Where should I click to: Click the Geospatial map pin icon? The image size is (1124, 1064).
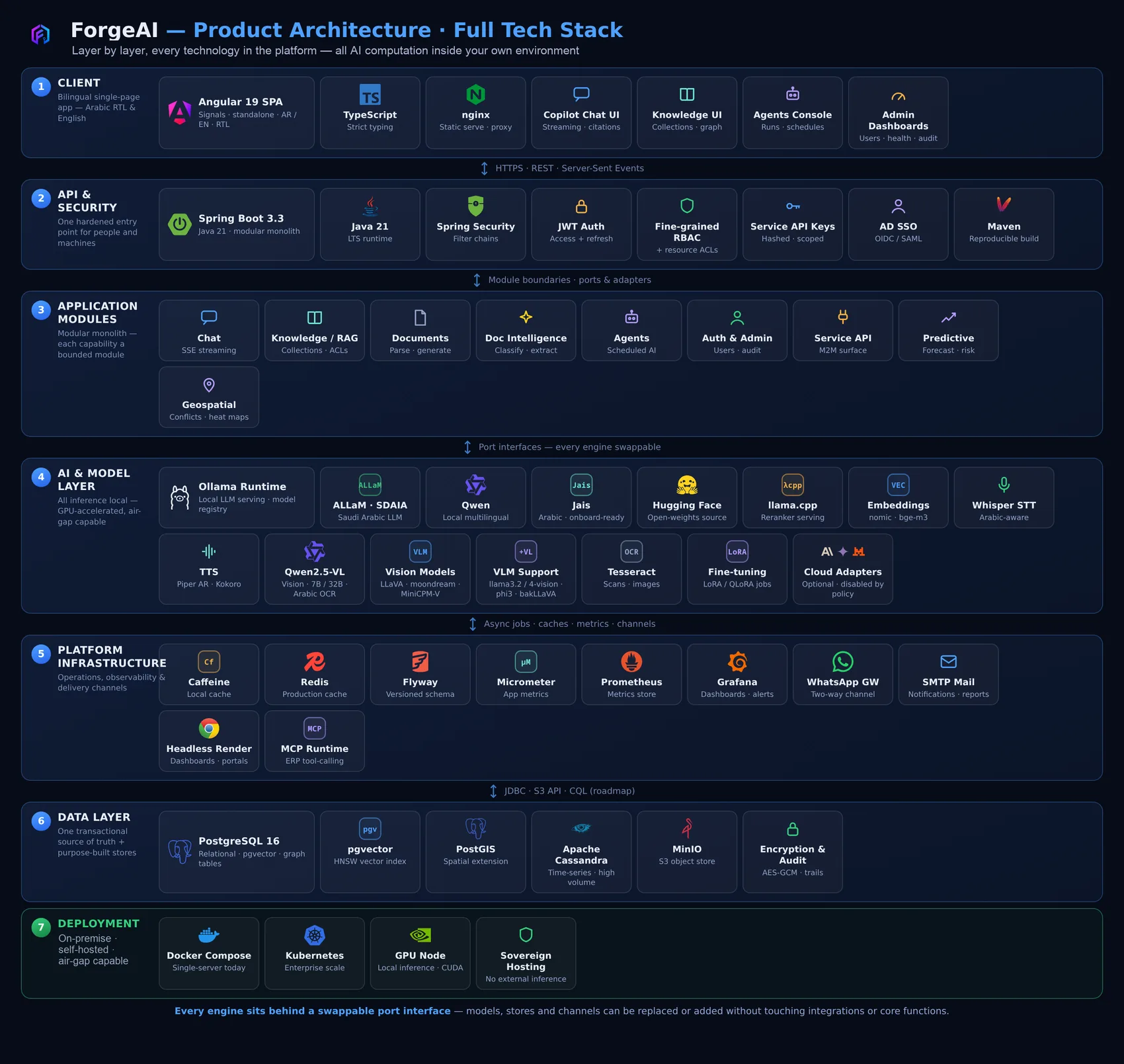pos(209,385)
